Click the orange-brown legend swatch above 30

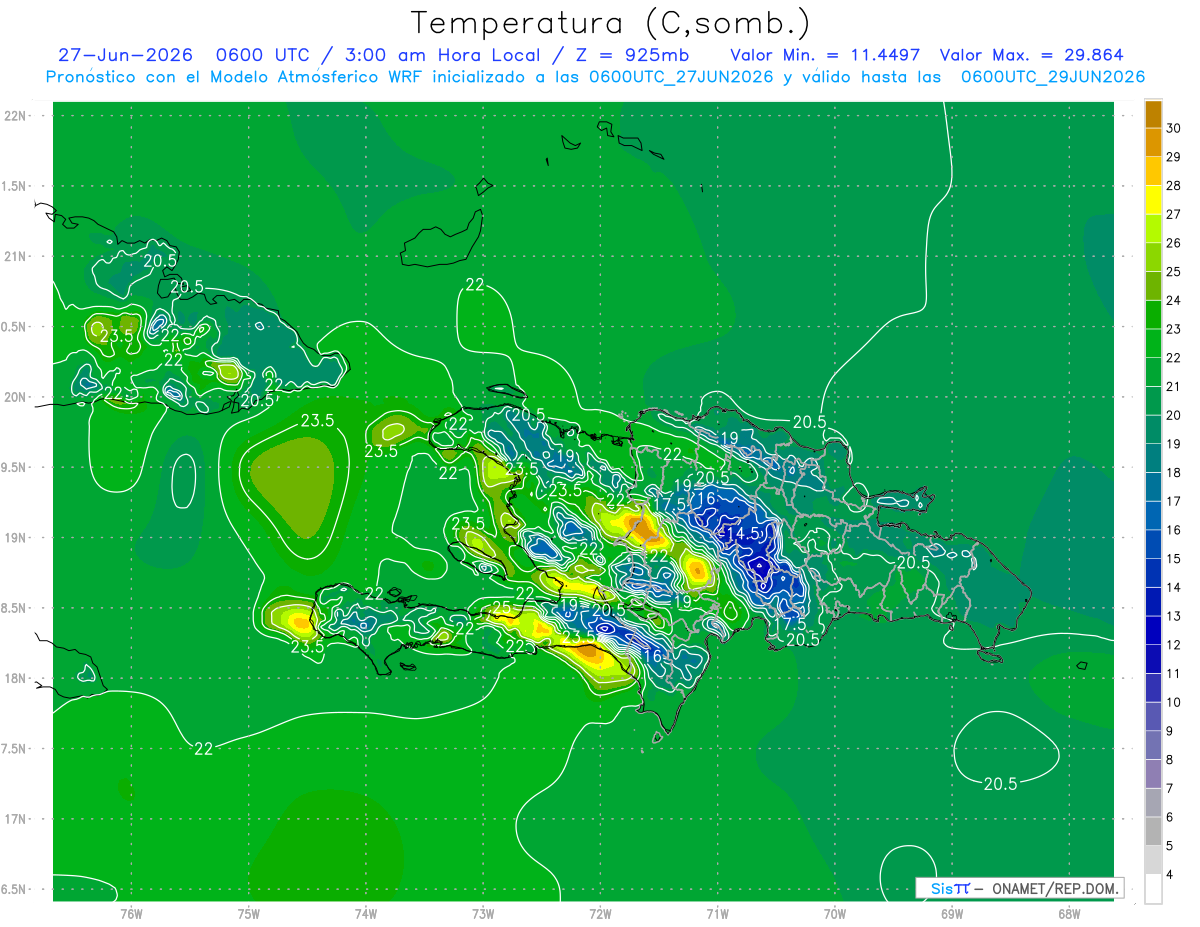(1153, 114)
